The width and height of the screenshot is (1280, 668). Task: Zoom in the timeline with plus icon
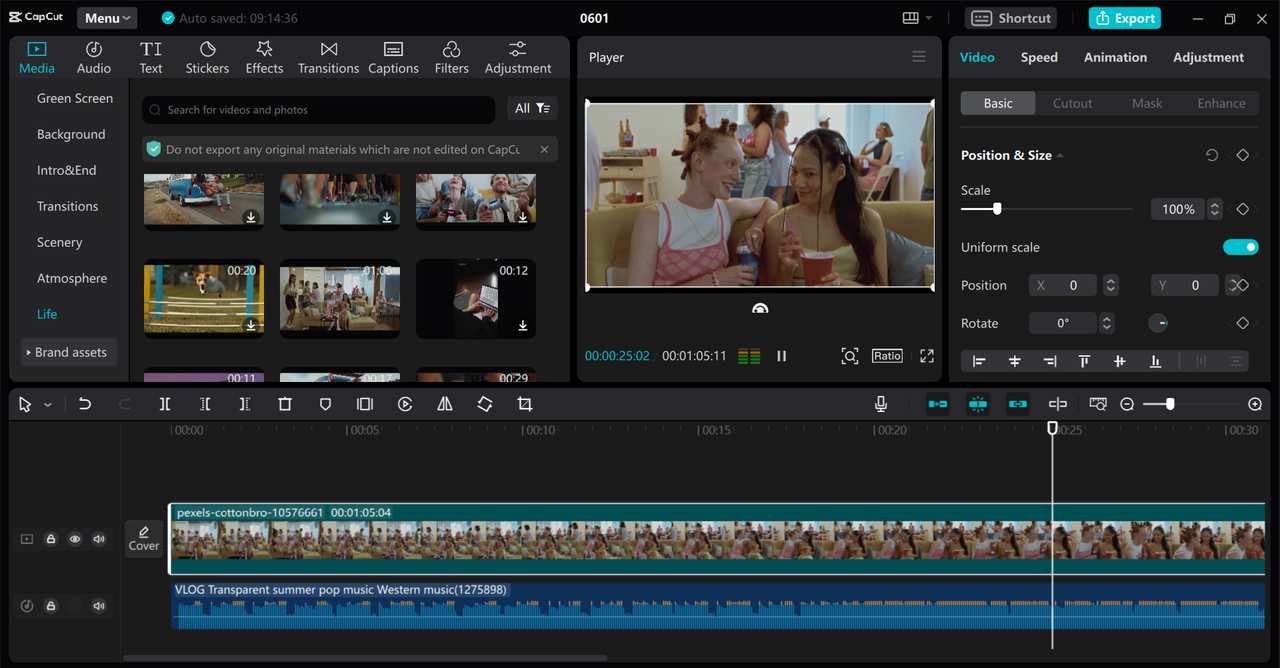pyautogui.click(x=1255, y=404)
